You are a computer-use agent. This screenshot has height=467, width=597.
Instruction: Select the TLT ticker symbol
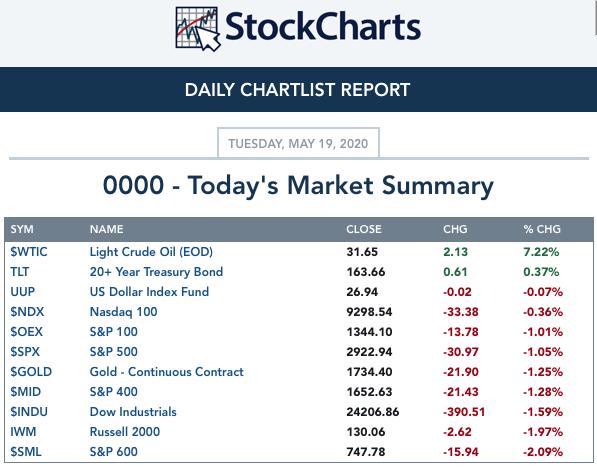[20, 272]
